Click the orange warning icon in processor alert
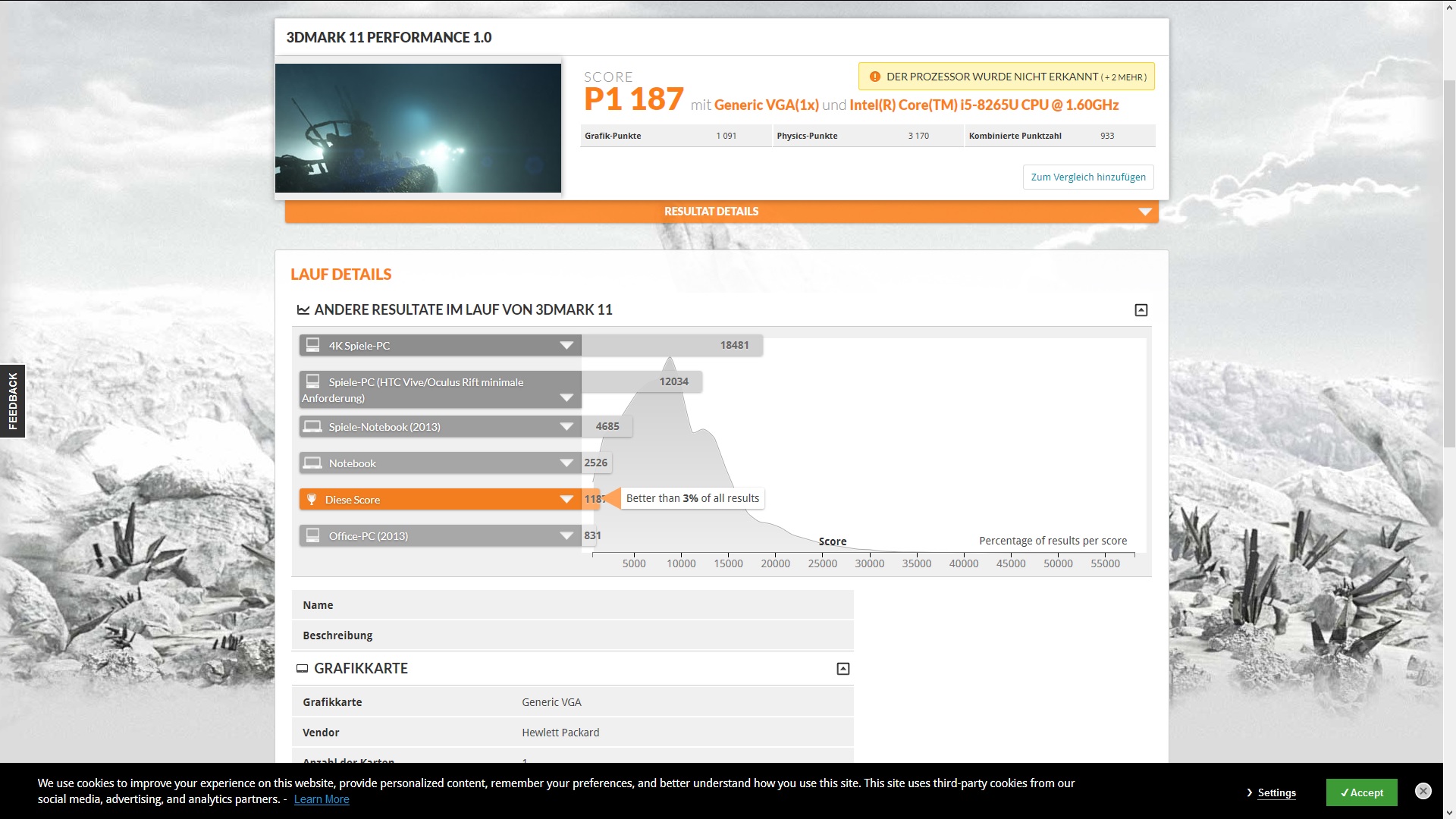The width and height of the screenshot is (1456, 819). point(874,77)
